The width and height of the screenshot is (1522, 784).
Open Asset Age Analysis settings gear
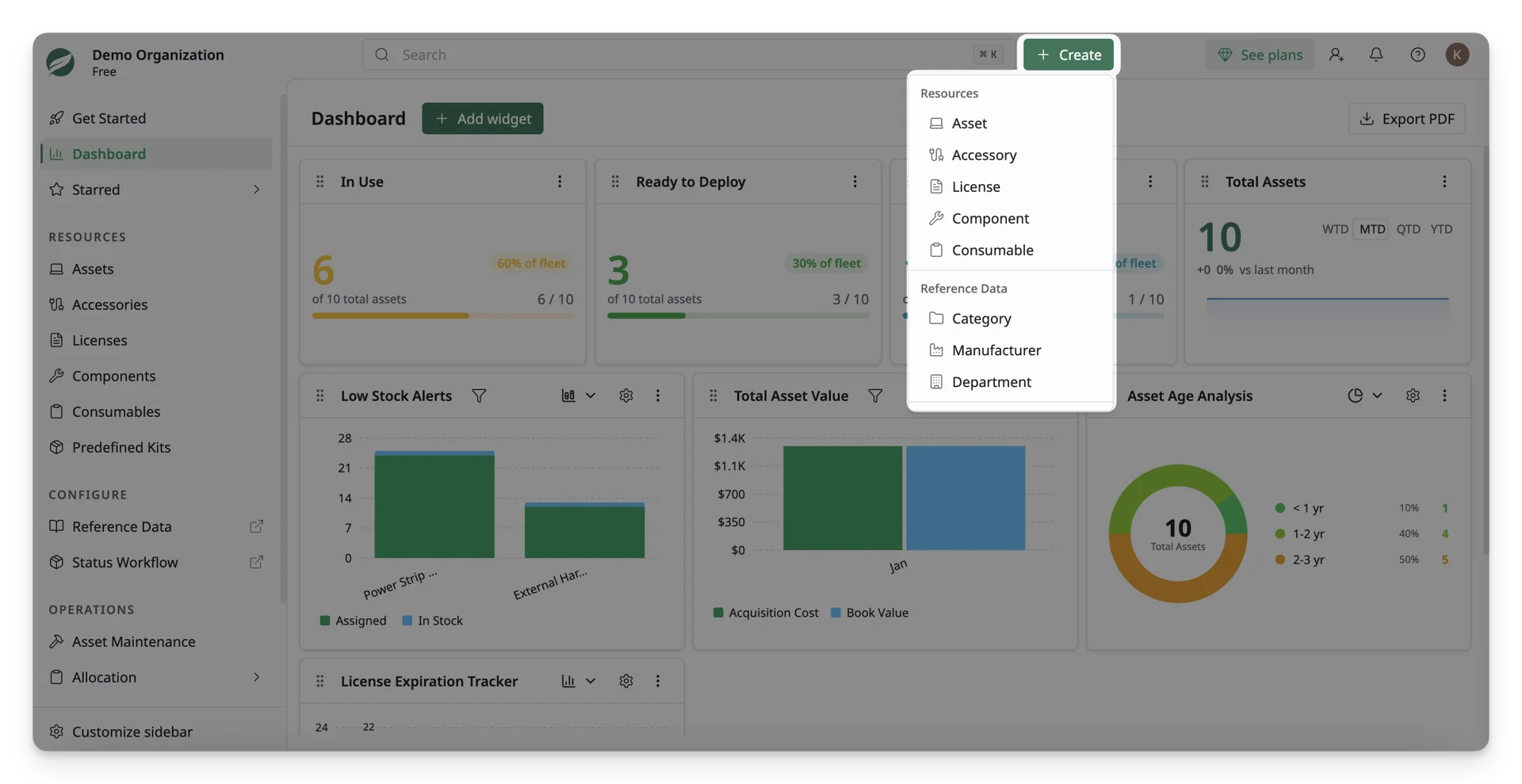click(1413, 396)
